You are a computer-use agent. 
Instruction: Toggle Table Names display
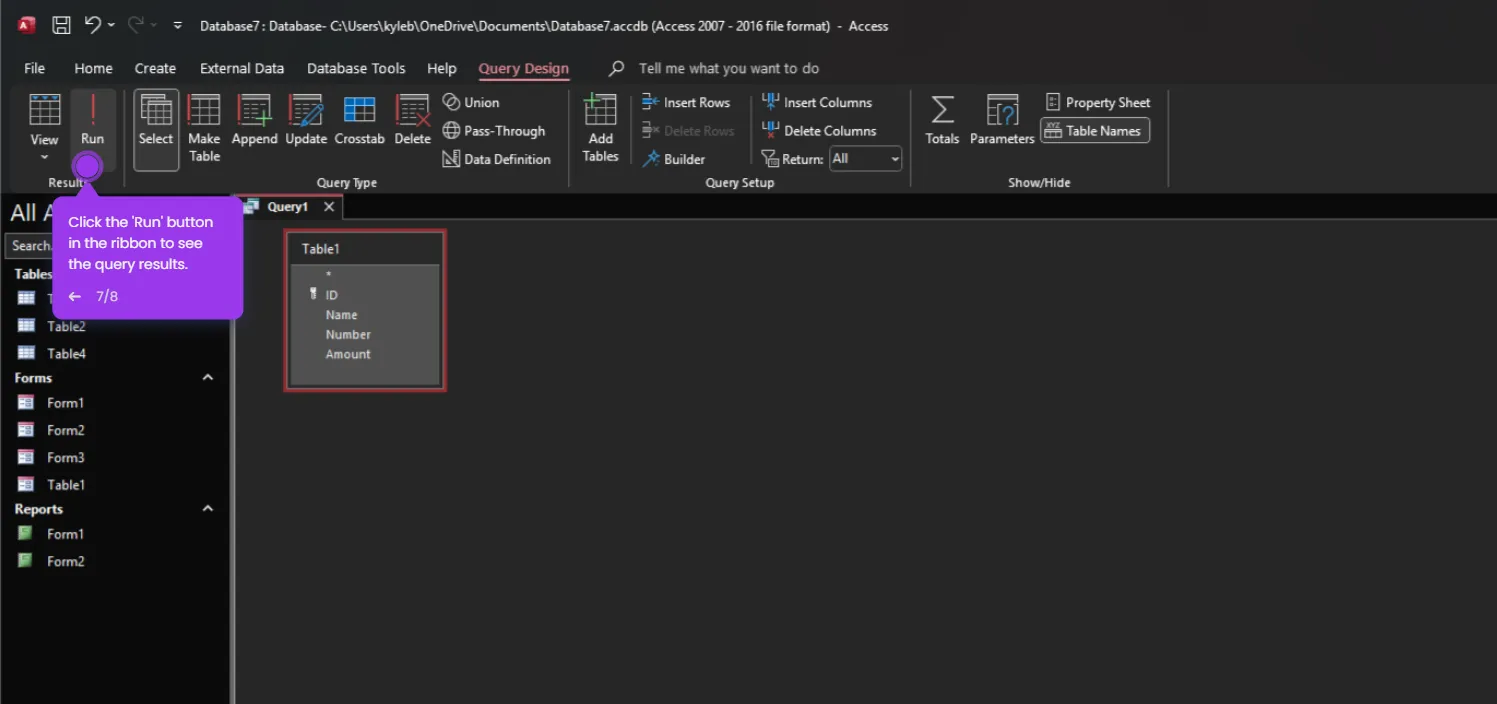[x=1095, y=131]
